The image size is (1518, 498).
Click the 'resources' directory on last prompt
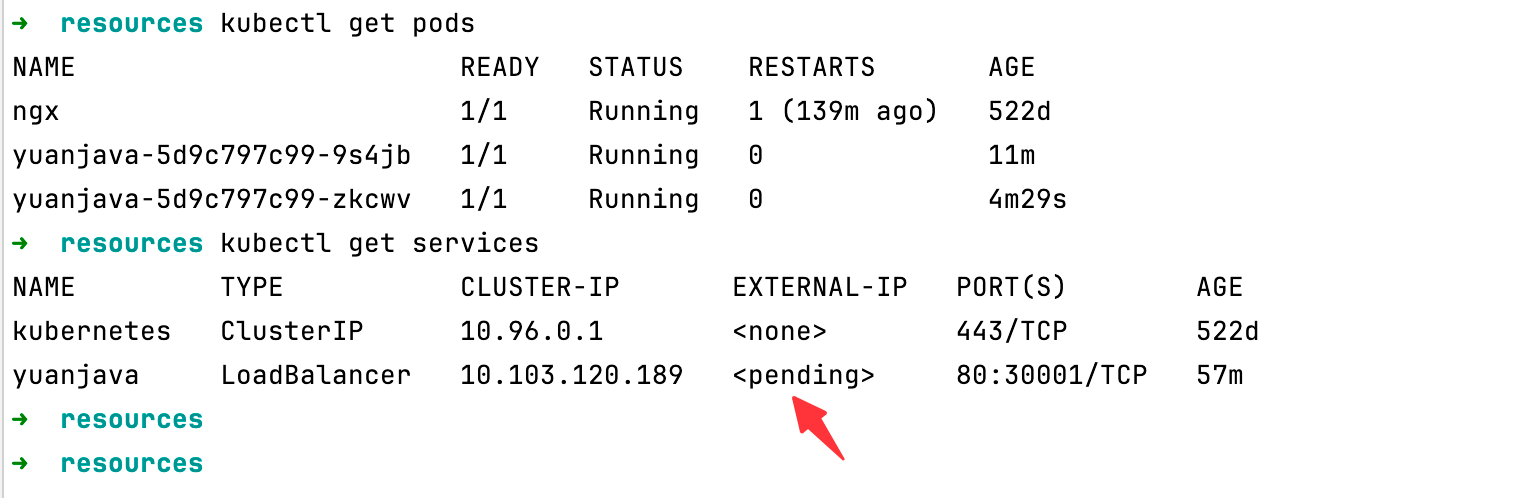tap(132, 464)
